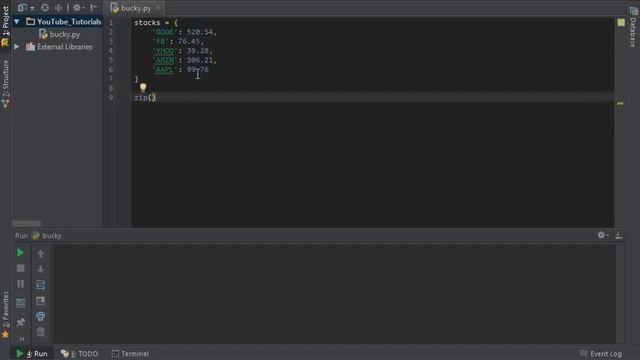Open the Project panel settings gear
Screen dimensions: 640x360
click(x=77, y=7)
